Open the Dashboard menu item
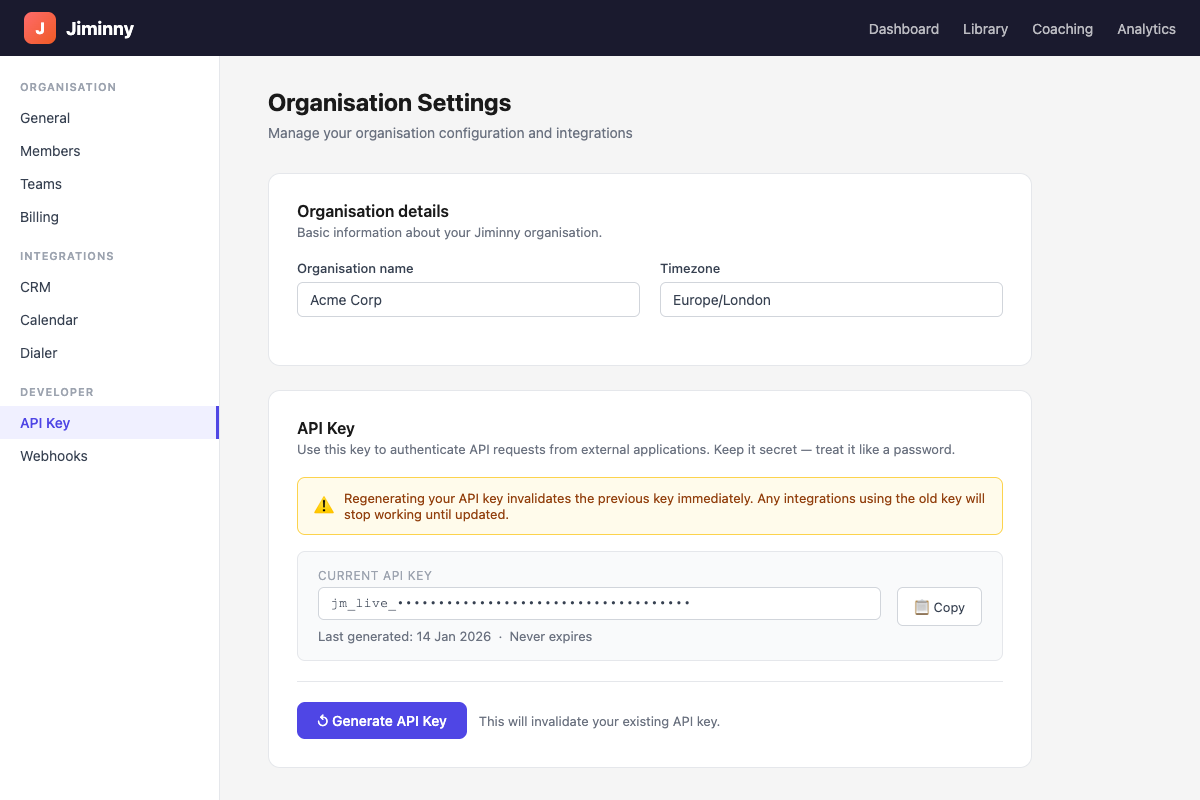This screenshot has height=800, width=1200. click(903, 29)
